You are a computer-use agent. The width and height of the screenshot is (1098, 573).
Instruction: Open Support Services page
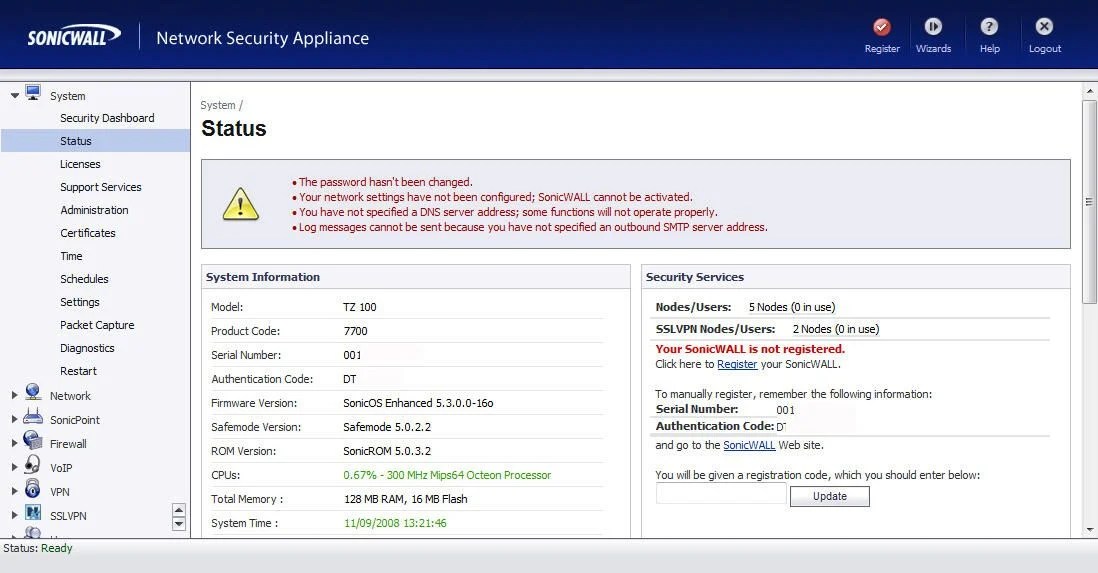[101, 187]
